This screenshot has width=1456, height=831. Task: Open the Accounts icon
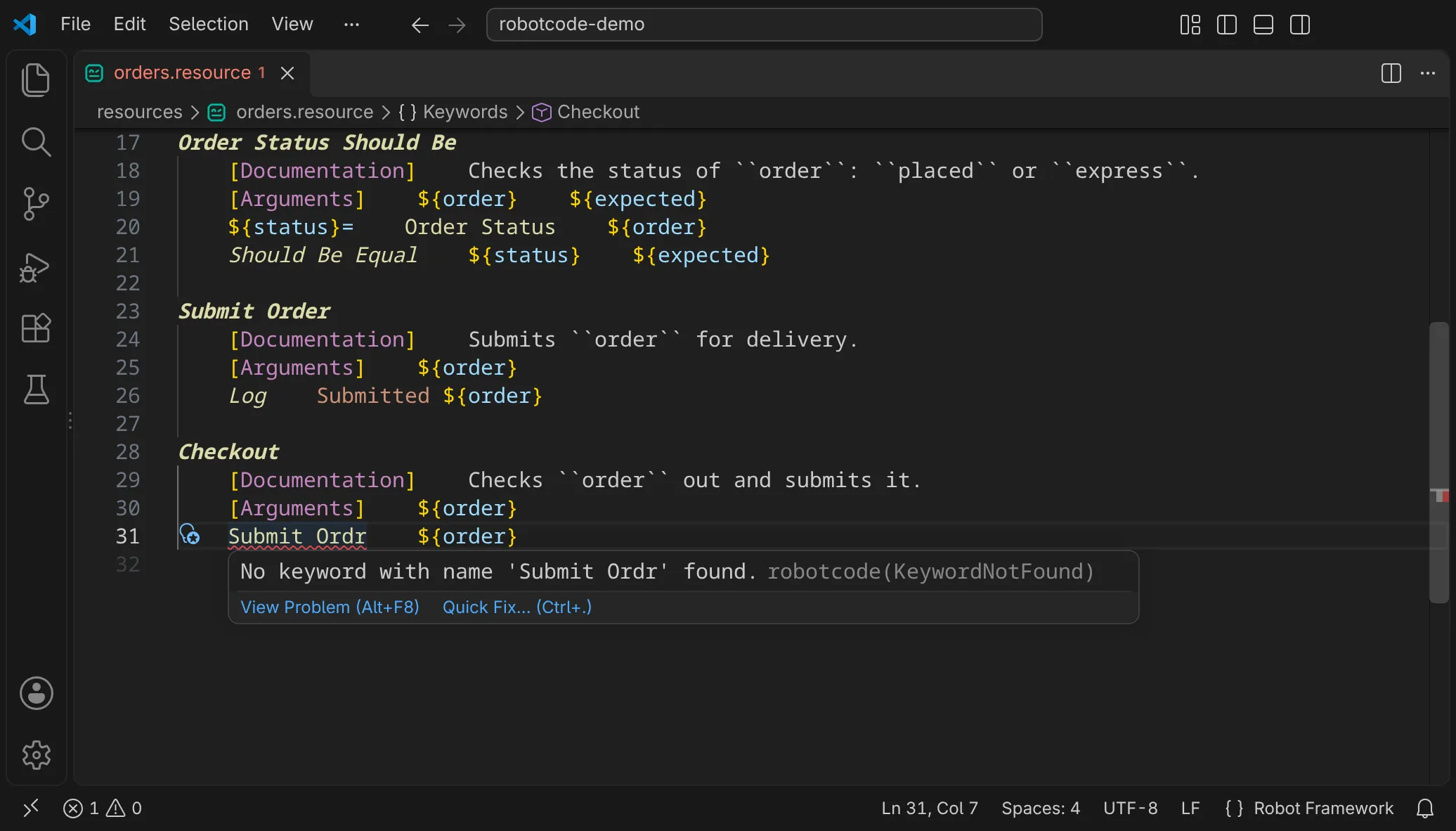coord(36,693)
